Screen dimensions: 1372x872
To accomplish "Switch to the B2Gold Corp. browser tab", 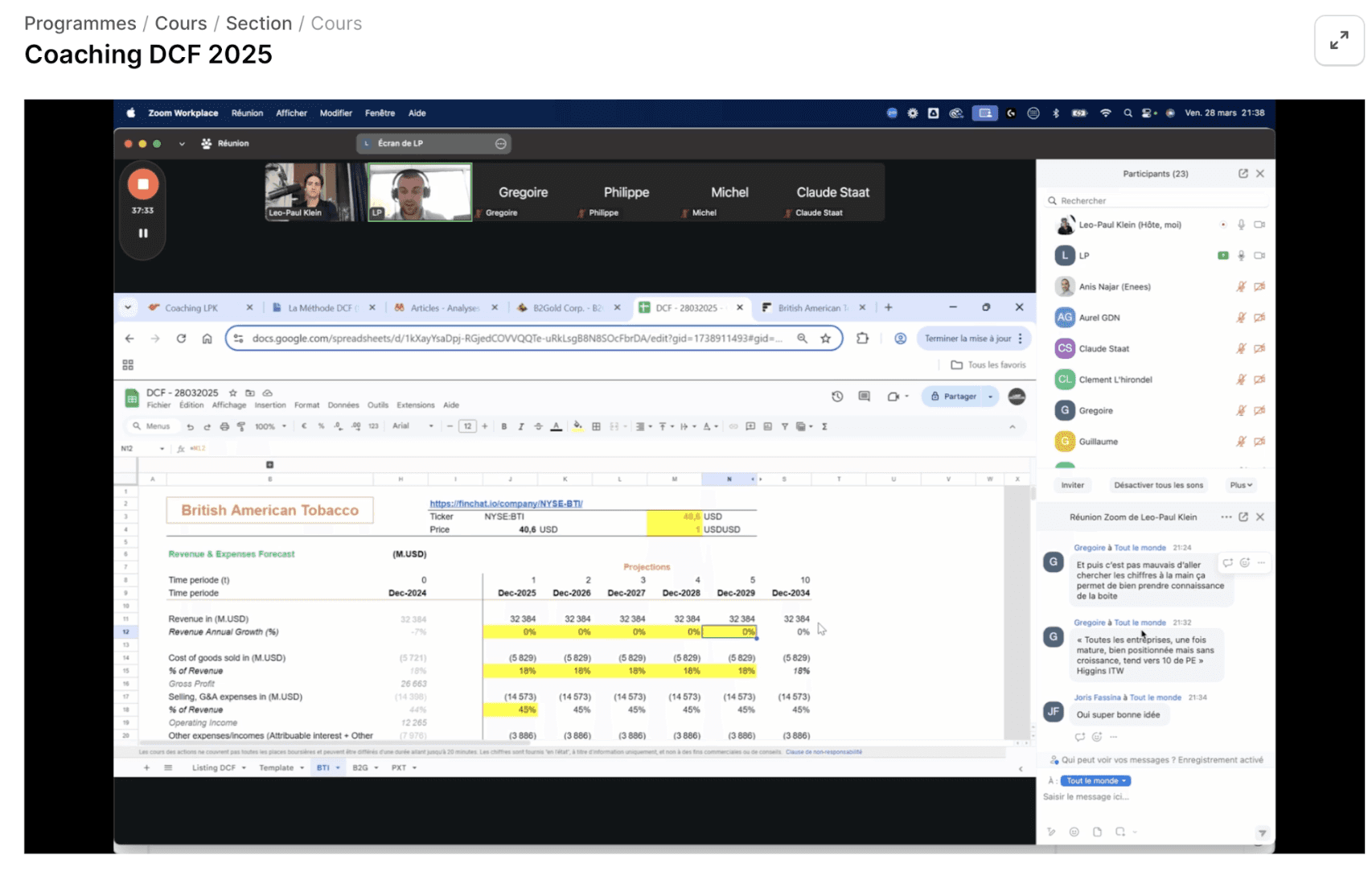I will point(568,308).
